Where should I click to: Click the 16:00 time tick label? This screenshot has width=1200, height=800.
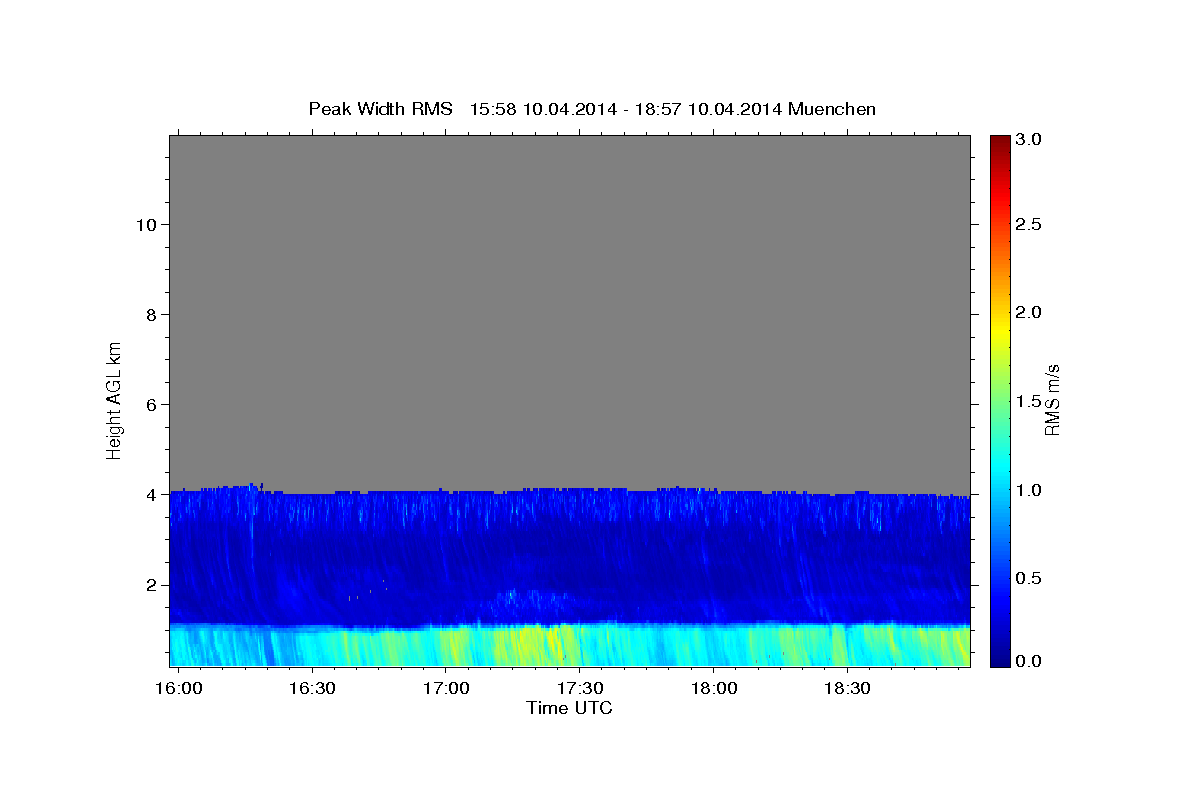point(179,688)
